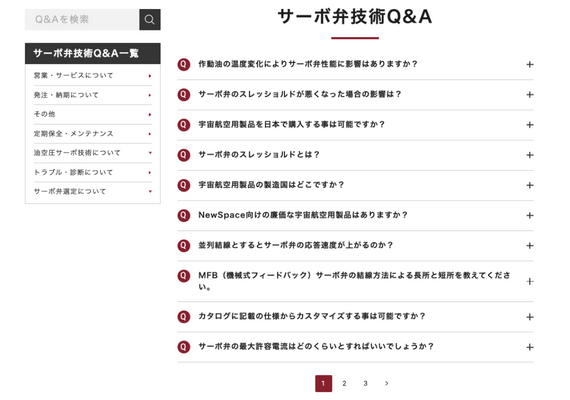This screenshot has height=400, width=570.
Task: Open 発注・納期について category
Action: (92, 95)
